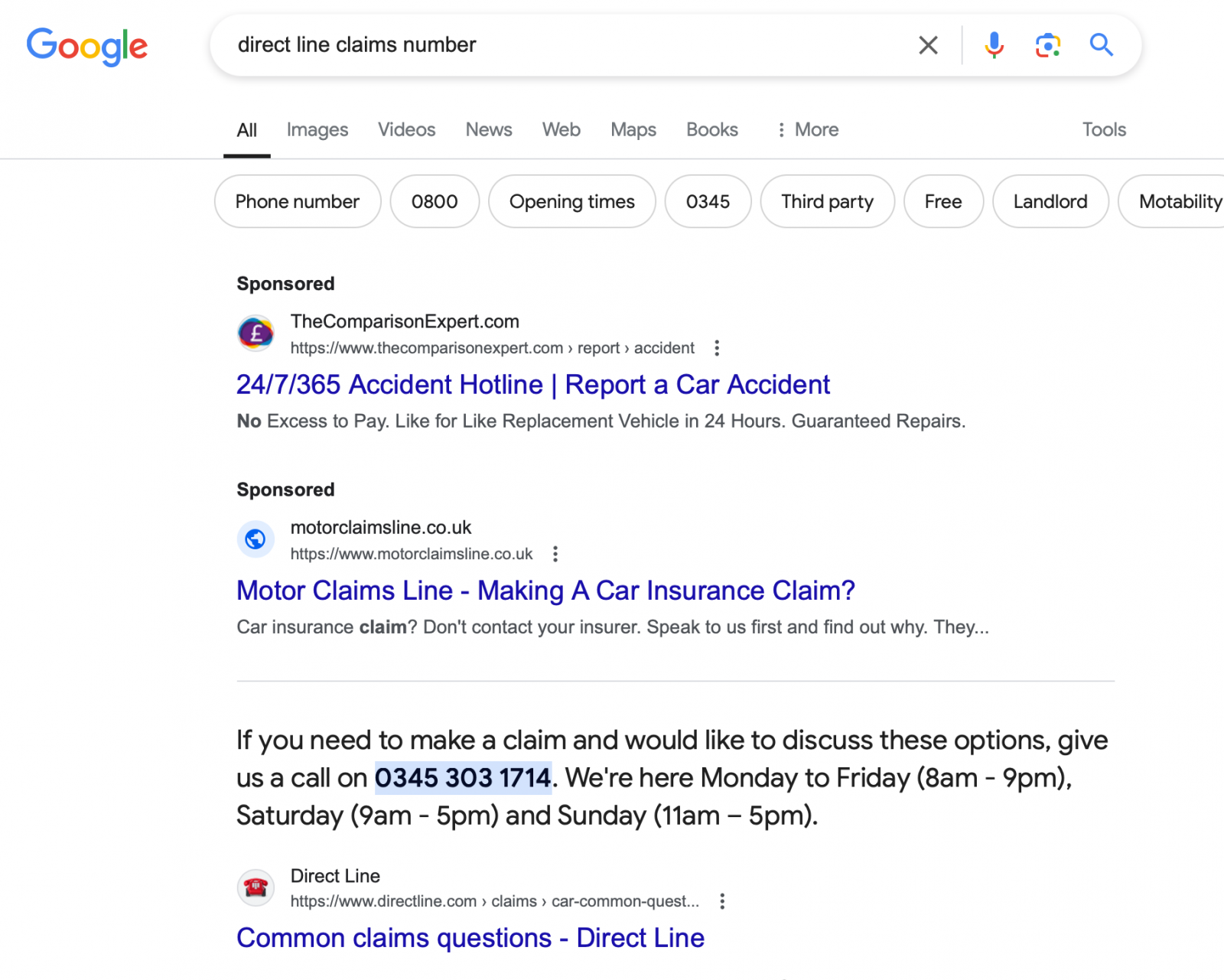Apply the Third party chip
1224x980 pixels.
[x=827, y=201]
